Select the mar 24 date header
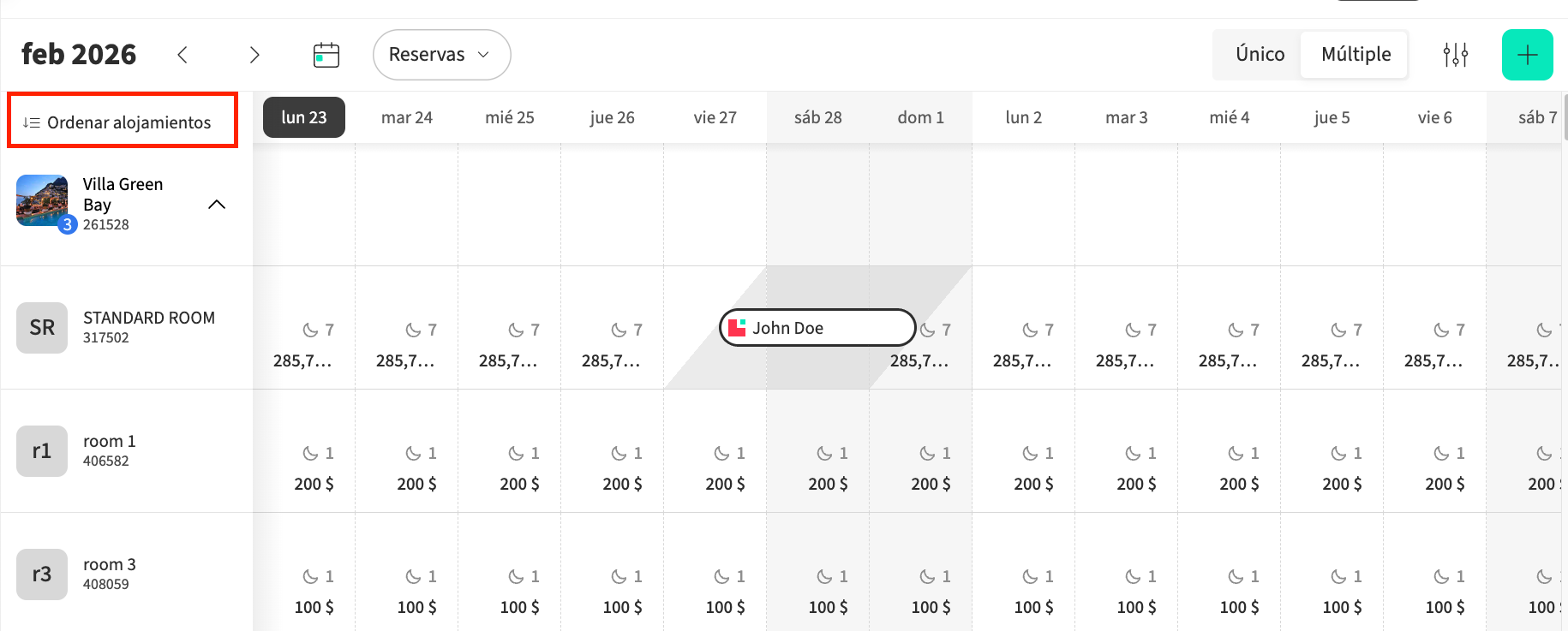This screenshot has height=631, width=1568. tap(407, 117)
